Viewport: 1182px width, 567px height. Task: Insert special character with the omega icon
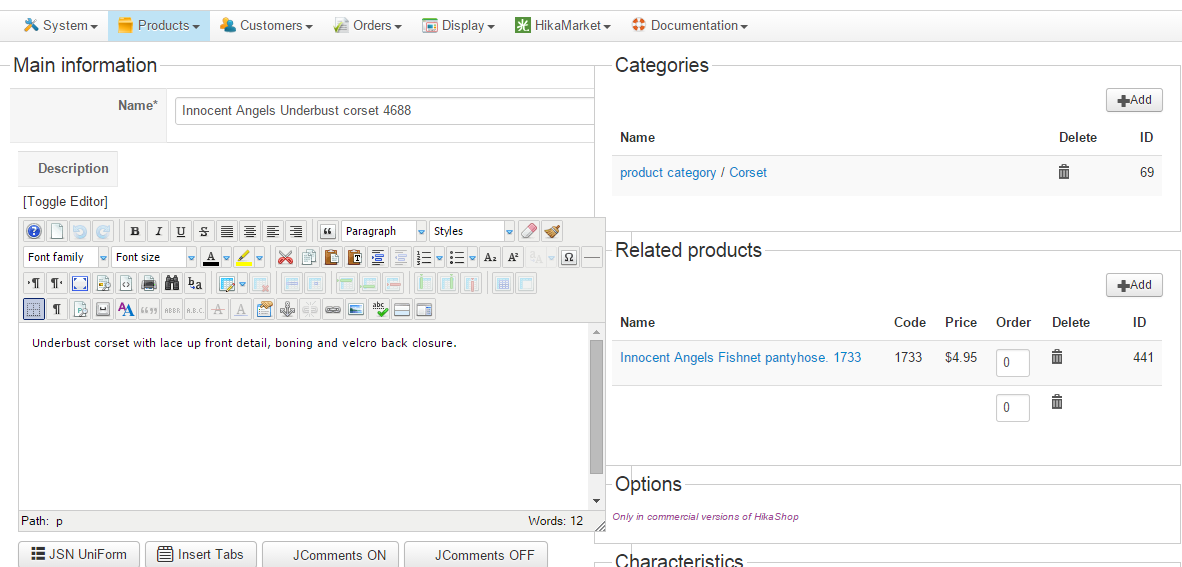(x=568, y=257)
